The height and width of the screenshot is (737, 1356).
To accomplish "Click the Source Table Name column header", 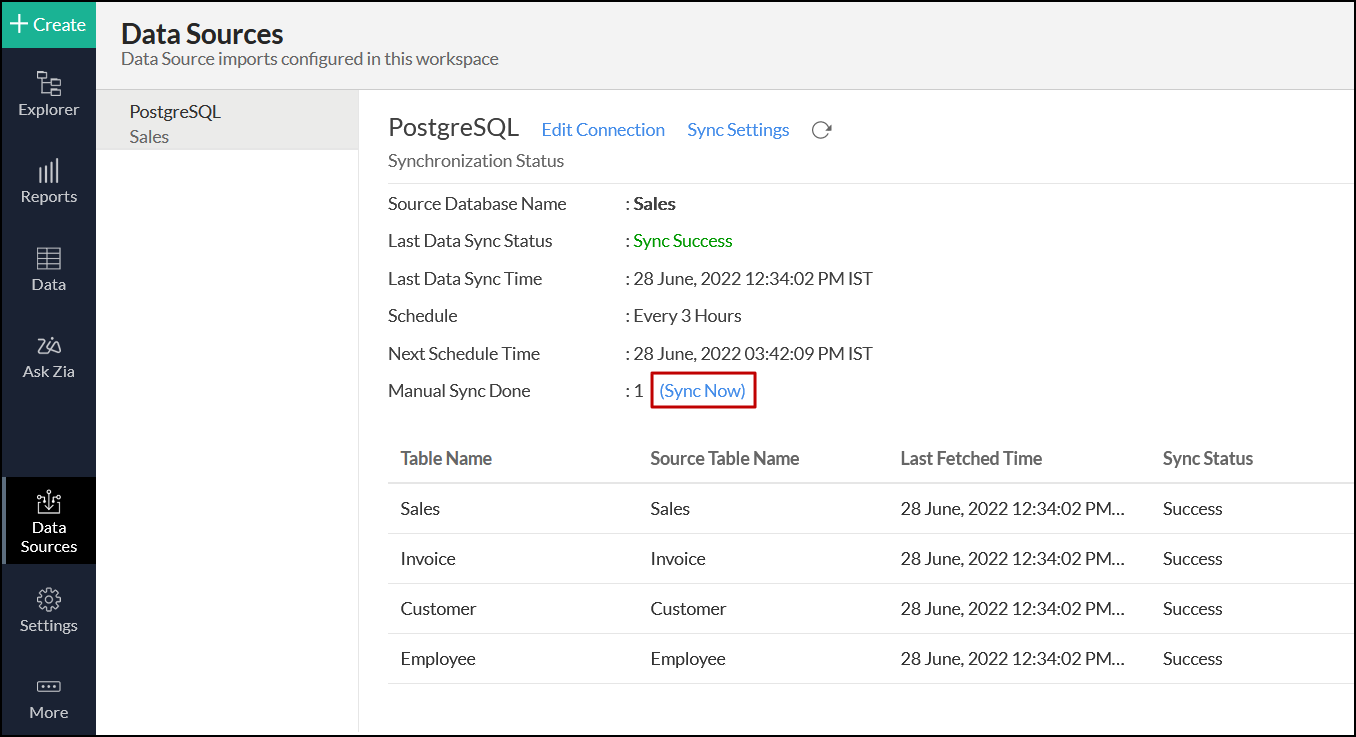I will click(724, 459).
